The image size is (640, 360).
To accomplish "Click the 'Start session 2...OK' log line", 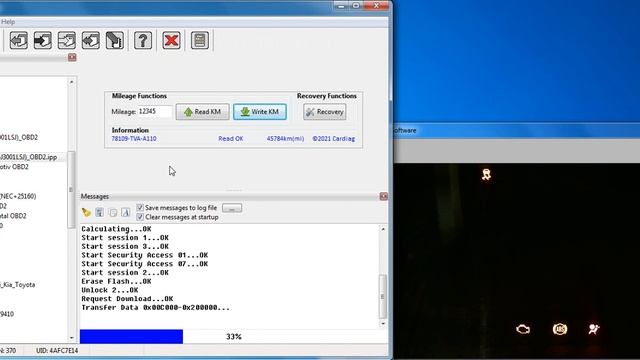I will [125, 273].
